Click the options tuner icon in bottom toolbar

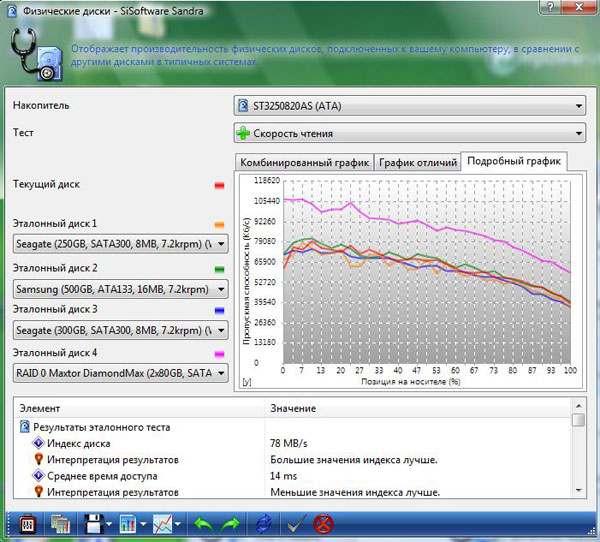pyautogui.click(x=28, y=524)
